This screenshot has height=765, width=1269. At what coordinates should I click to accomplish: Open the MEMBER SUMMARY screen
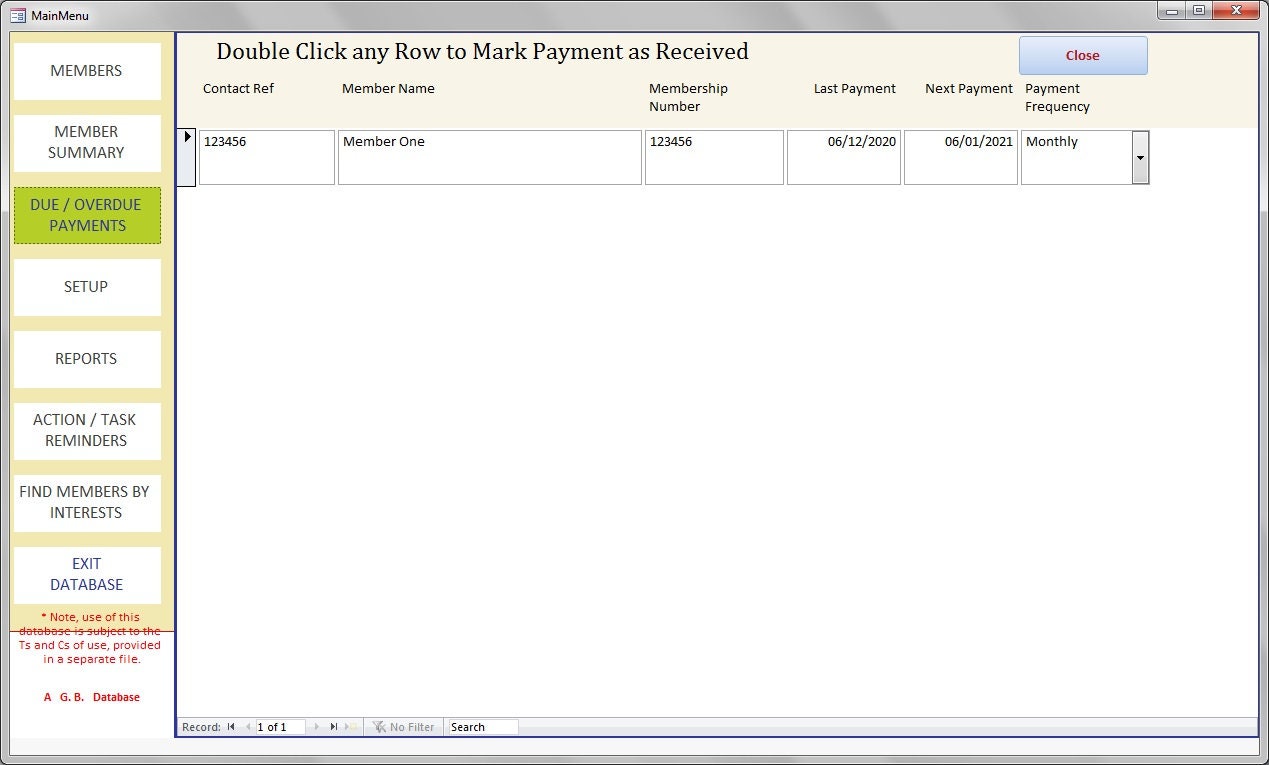(86, 142)
